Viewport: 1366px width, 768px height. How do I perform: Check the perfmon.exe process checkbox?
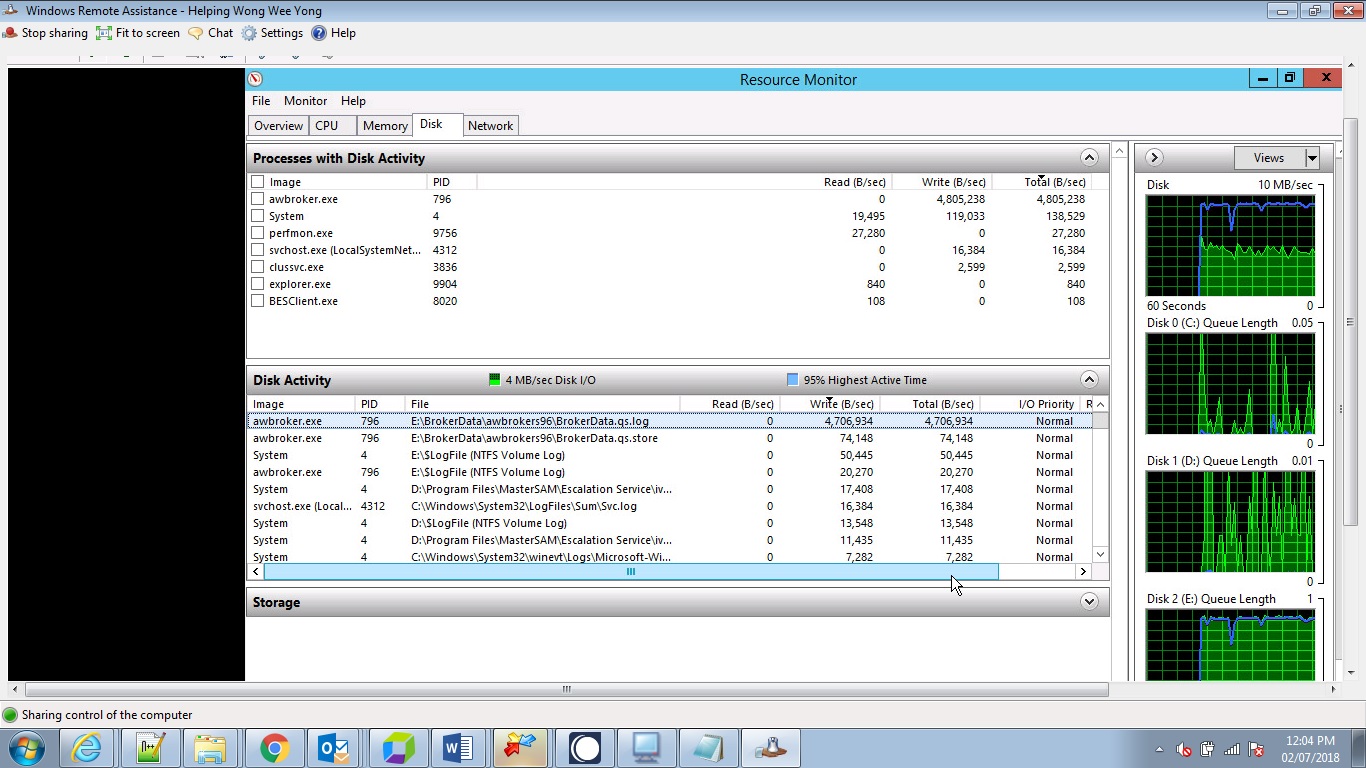[x=258, y=233]
